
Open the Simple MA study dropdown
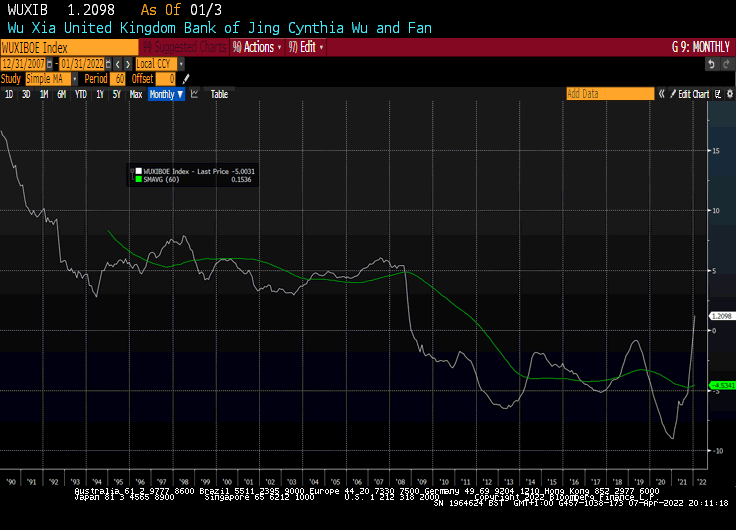49,78
